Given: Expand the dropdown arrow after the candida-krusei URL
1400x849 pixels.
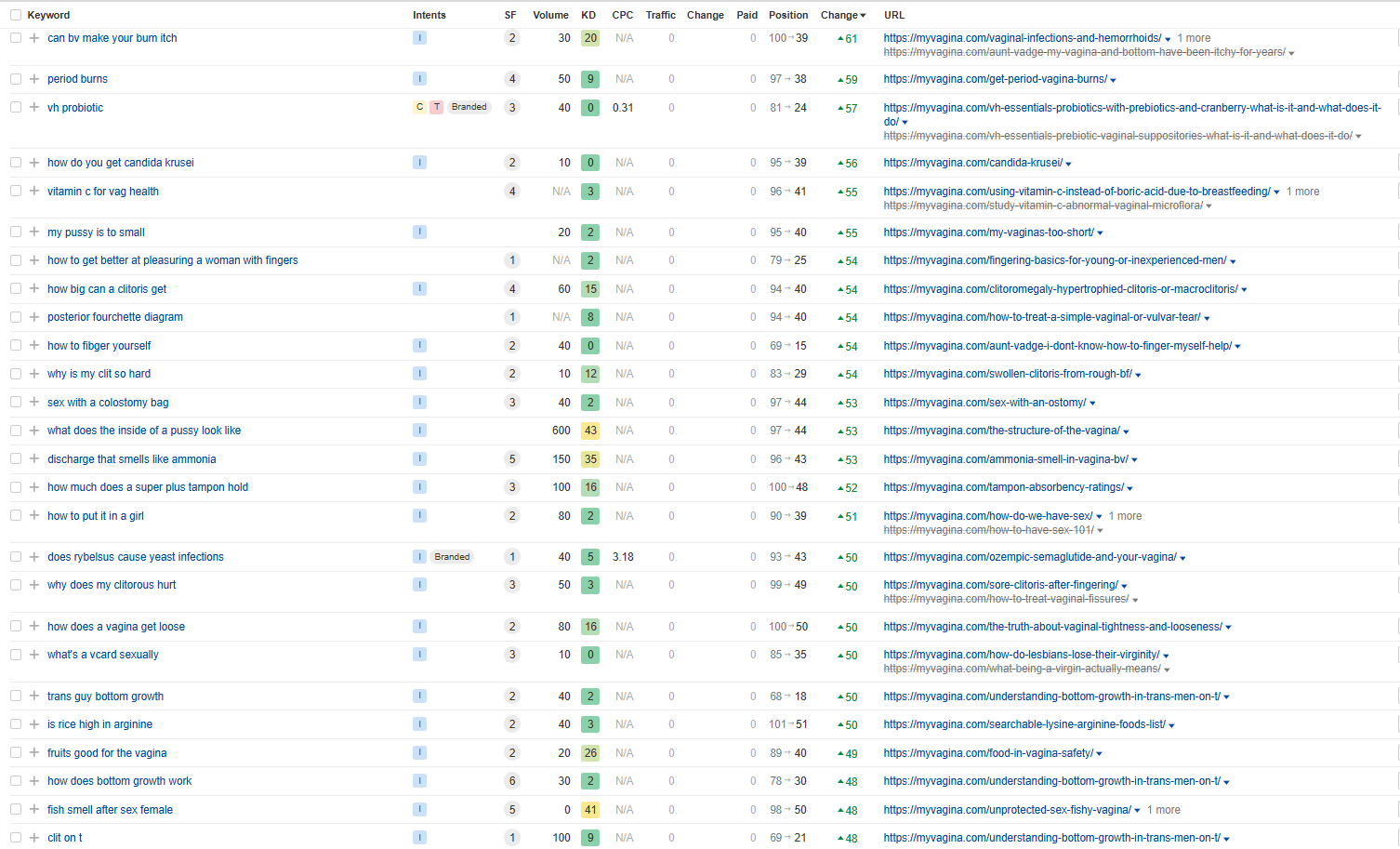Looking at the screenshot, I should pos(1069,164).
